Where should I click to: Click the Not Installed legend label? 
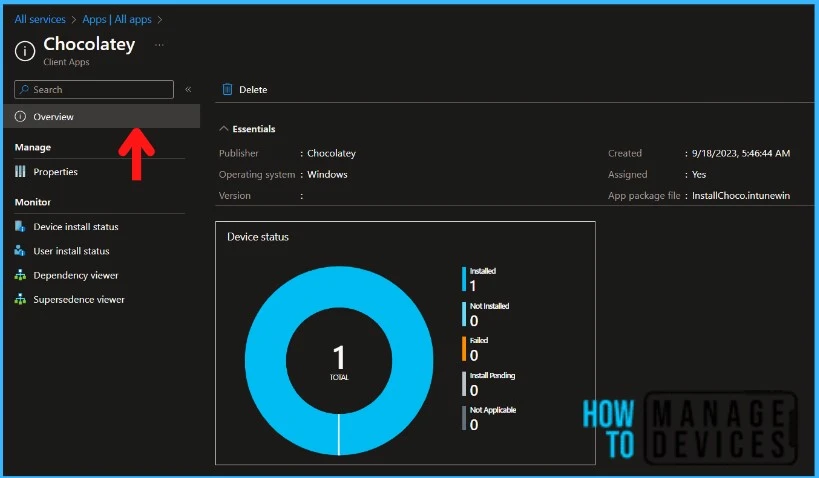tap(489, 306)
